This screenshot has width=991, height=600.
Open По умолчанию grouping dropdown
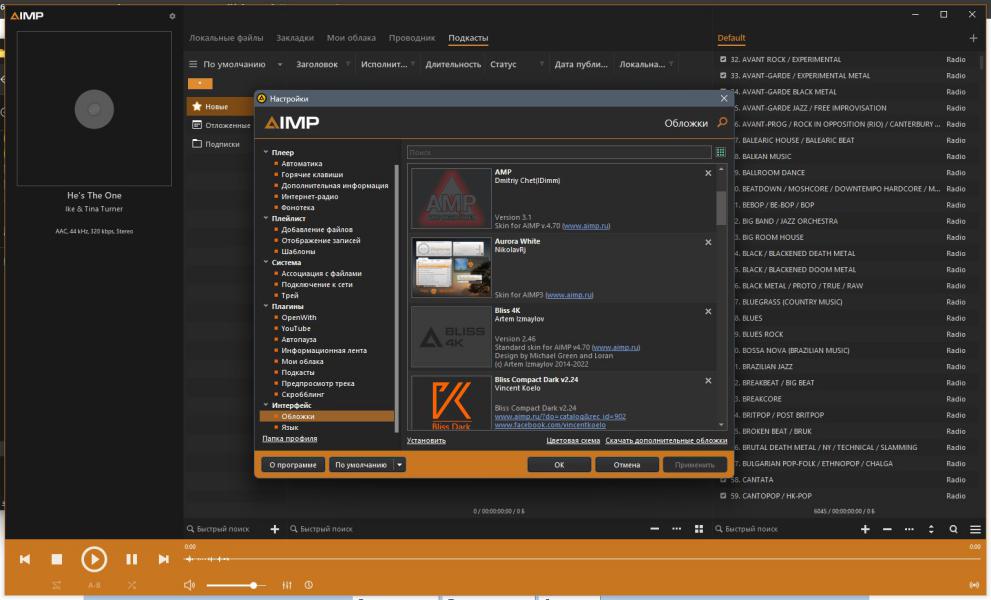click(x=280, y=64)
